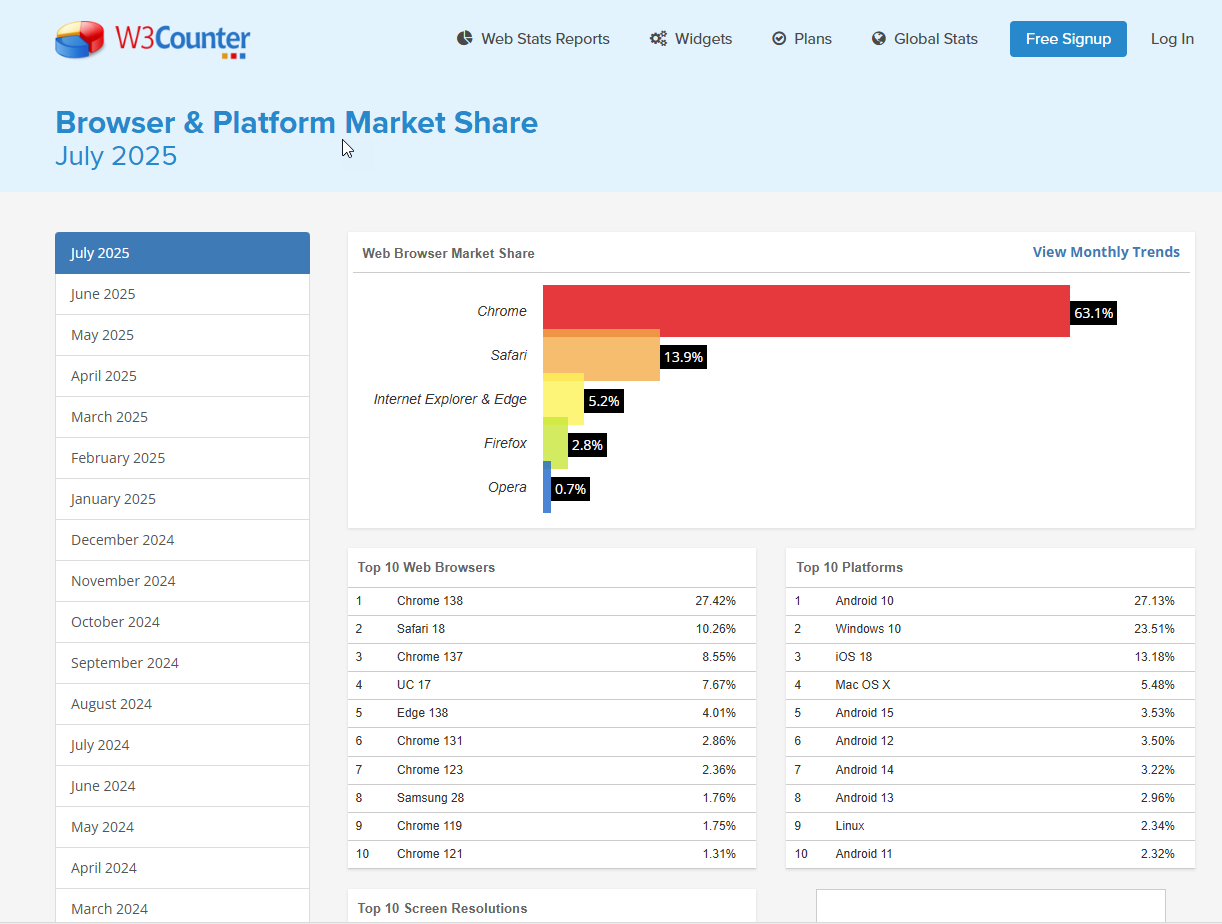
Task: Select January 2025 in the sidebar
Action: (x=182, y=499)
